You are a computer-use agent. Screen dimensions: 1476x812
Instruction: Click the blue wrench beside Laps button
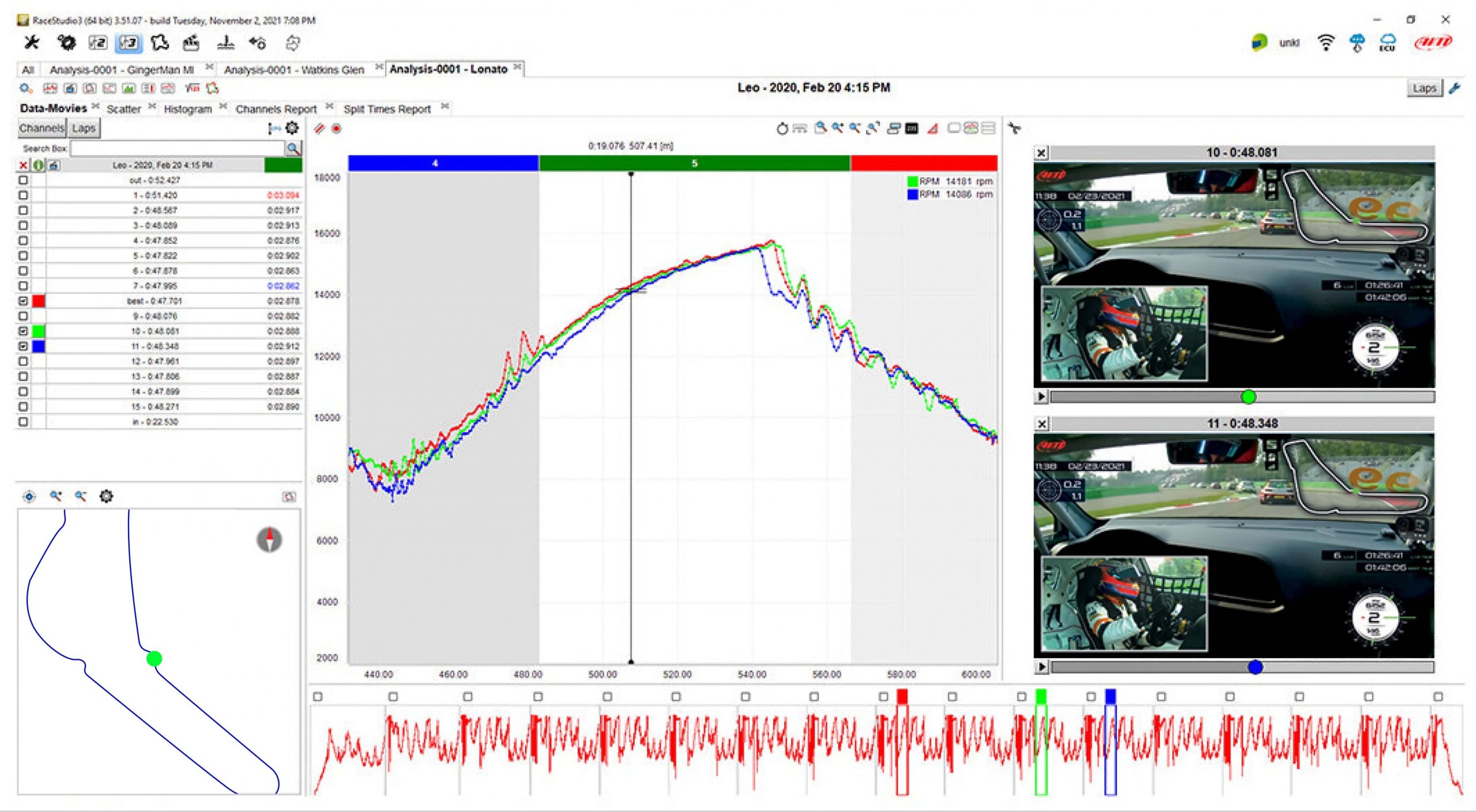pyautogui.click(x=1455, y=88)
